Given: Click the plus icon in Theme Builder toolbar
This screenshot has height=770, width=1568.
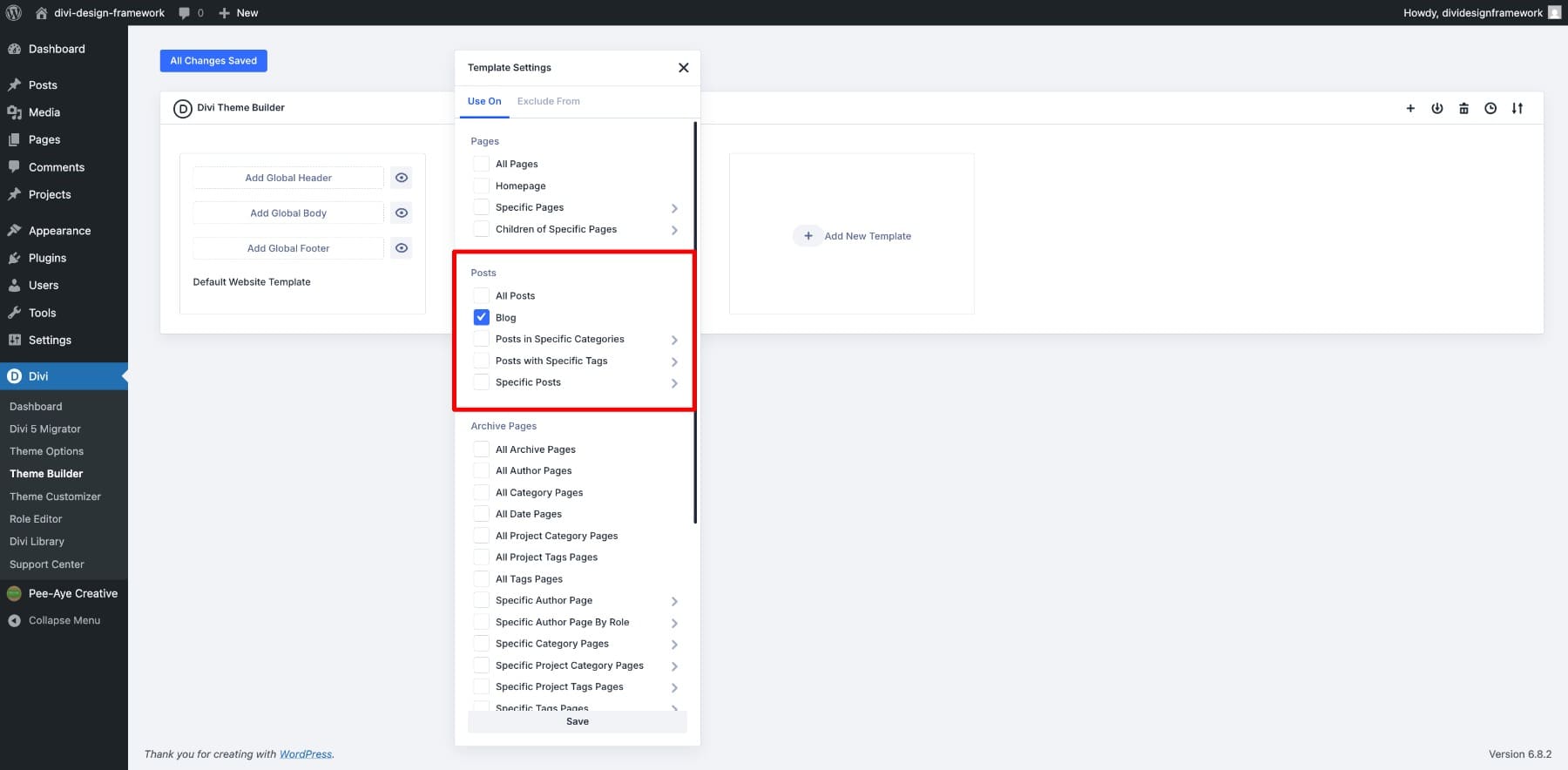Looking at the screenshot, I should [1410, 108].
